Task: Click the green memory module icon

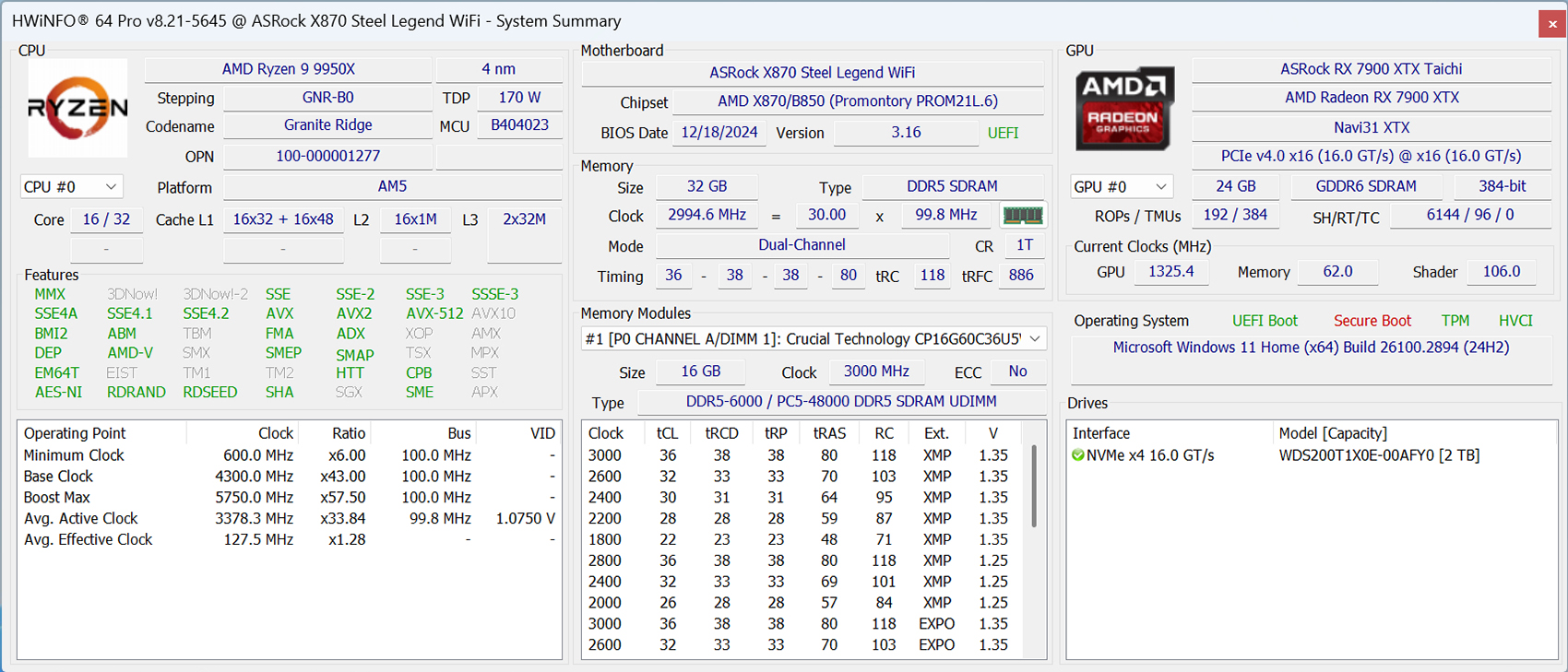Action: (1022, 215)
